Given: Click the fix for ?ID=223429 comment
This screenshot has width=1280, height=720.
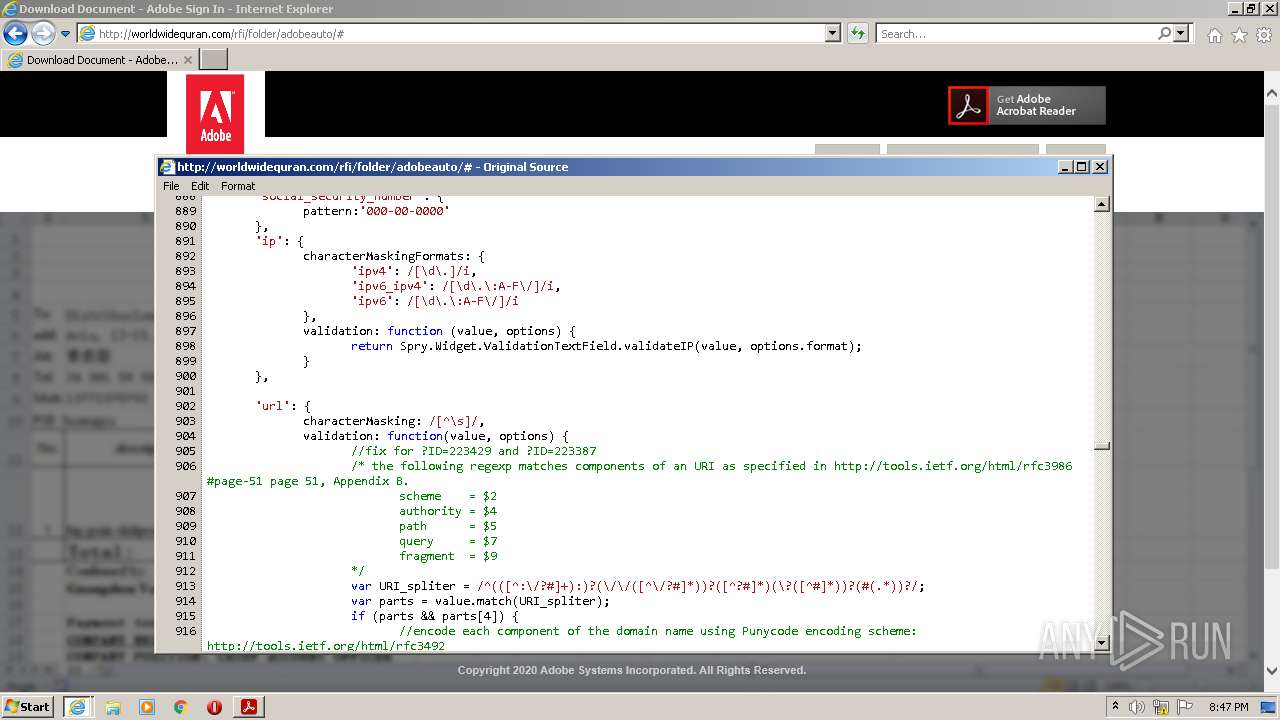Looking at the screenshot, I should 474,451.
